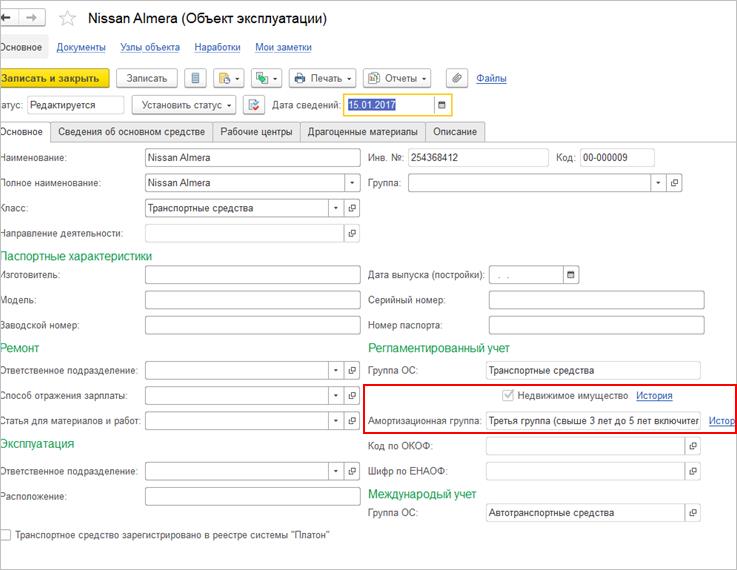Open calendar for Дата сведений
The width and height of the screenshot is (737, 570).
point(442,105)
